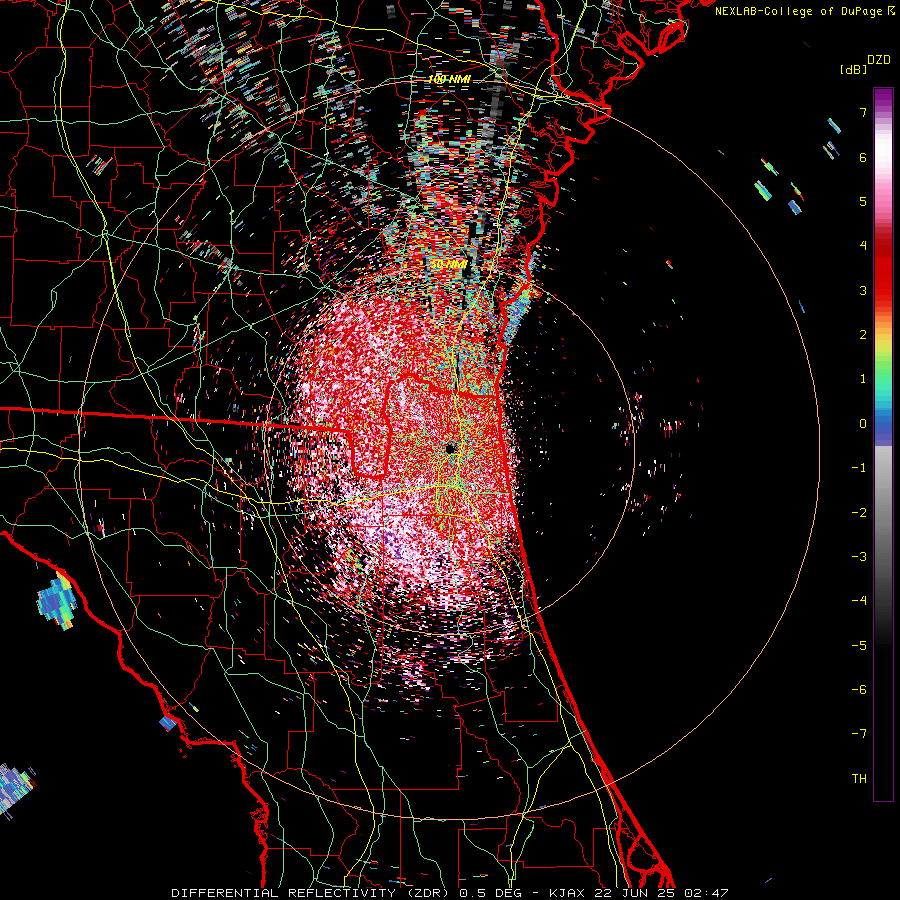Viewport: 900px width, 900px height.
Task: Click the -7 value on the color scale
Action: click(859, 734)
